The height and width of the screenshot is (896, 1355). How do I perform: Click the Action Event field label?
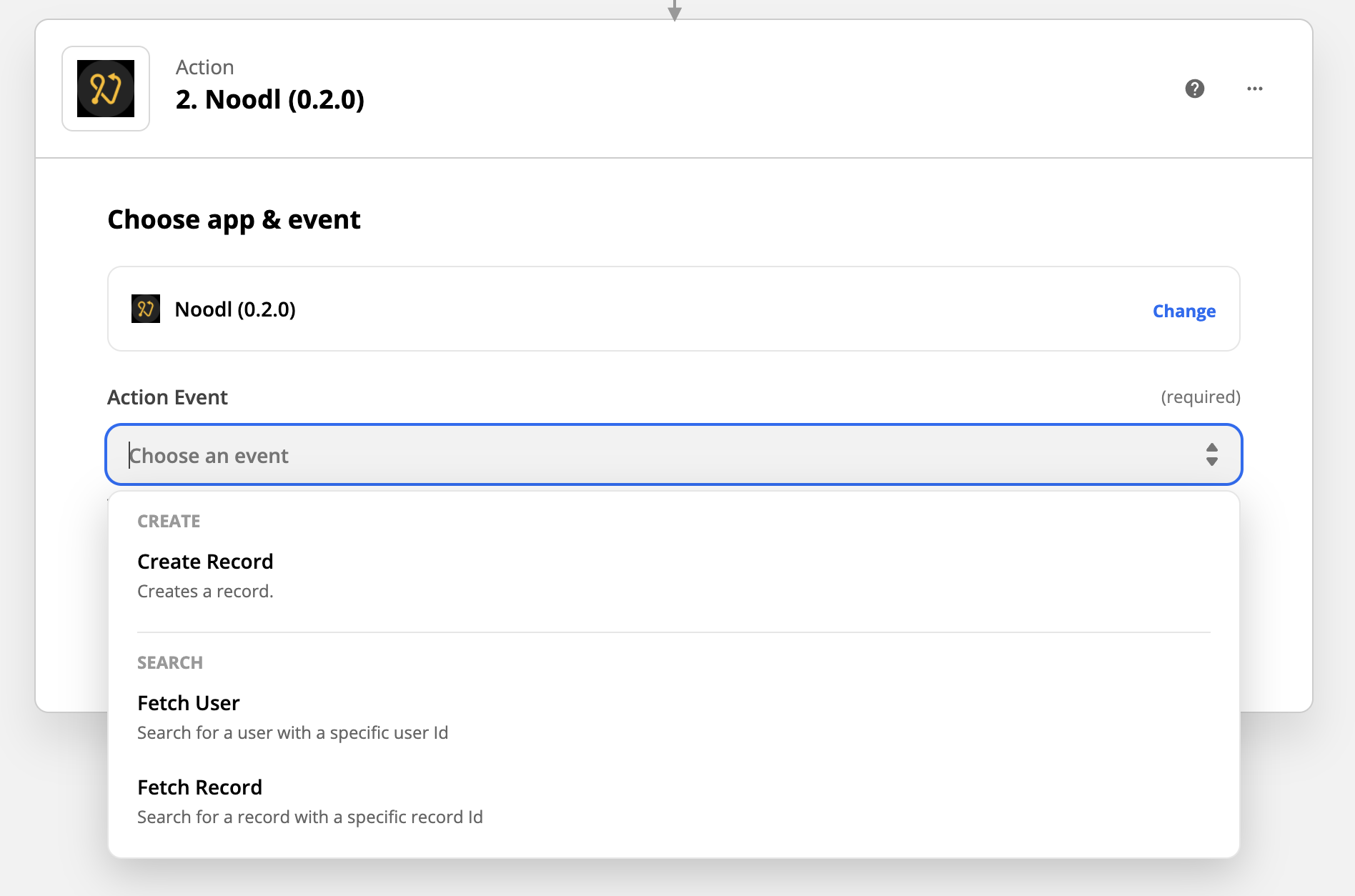167,397
